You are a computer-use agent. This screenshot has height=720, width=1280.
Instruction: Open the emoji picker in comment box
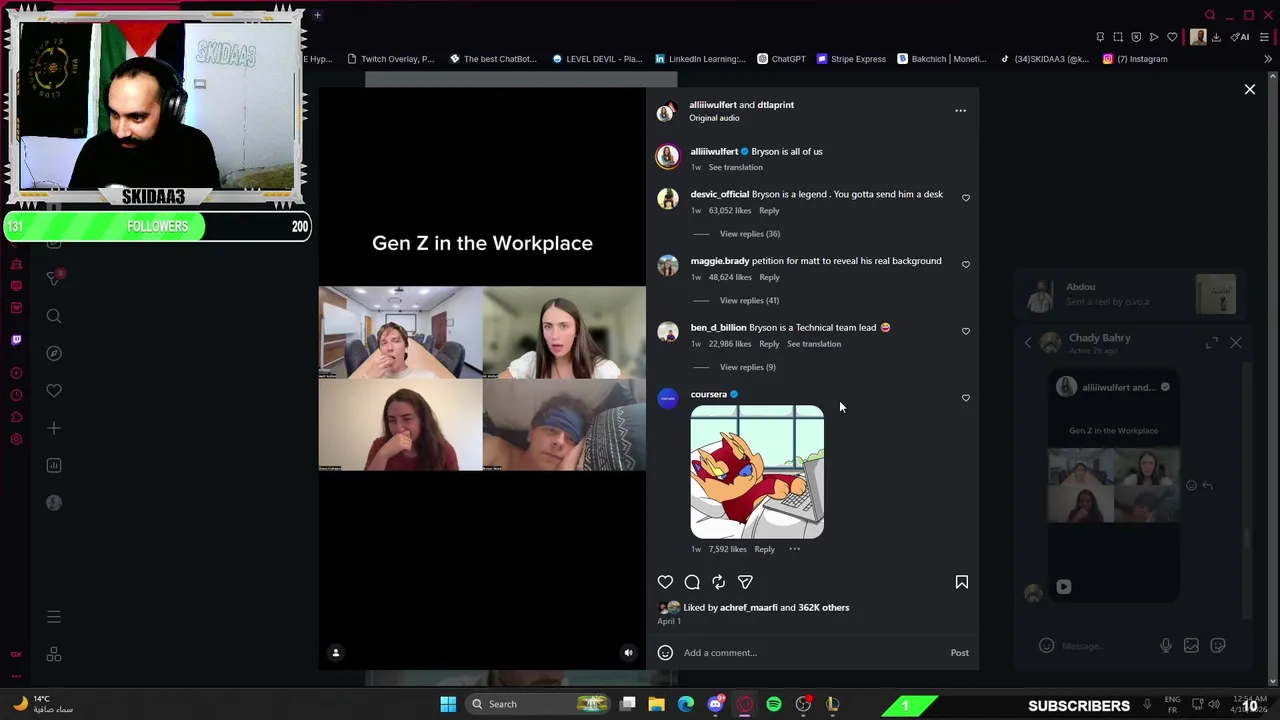click(x=665, y=653)
